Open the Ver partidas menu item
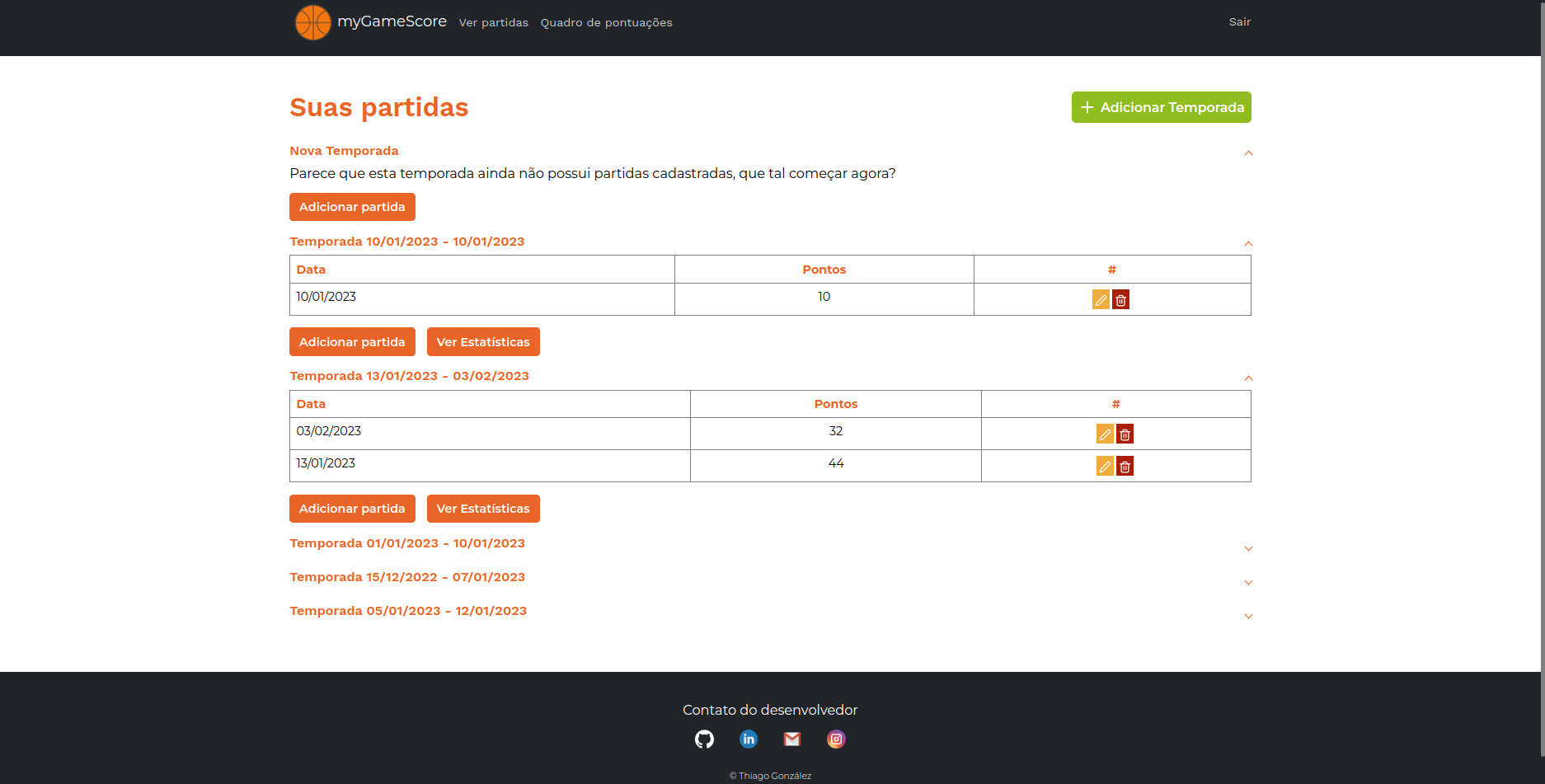 click(x=494, y=22)
